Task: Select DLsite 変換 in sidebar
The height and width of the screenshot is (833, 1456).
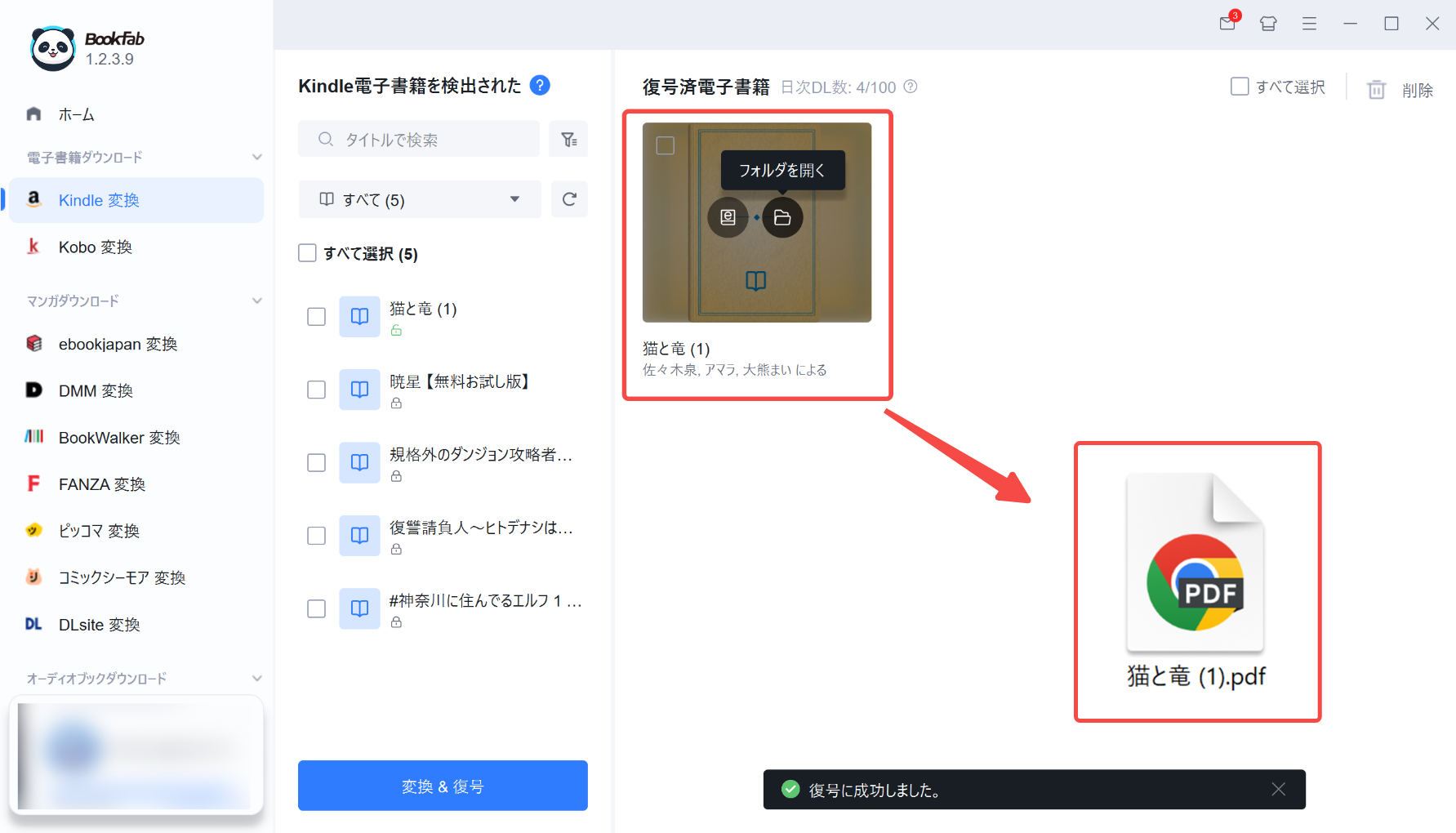Action: (x=136, y=624)
